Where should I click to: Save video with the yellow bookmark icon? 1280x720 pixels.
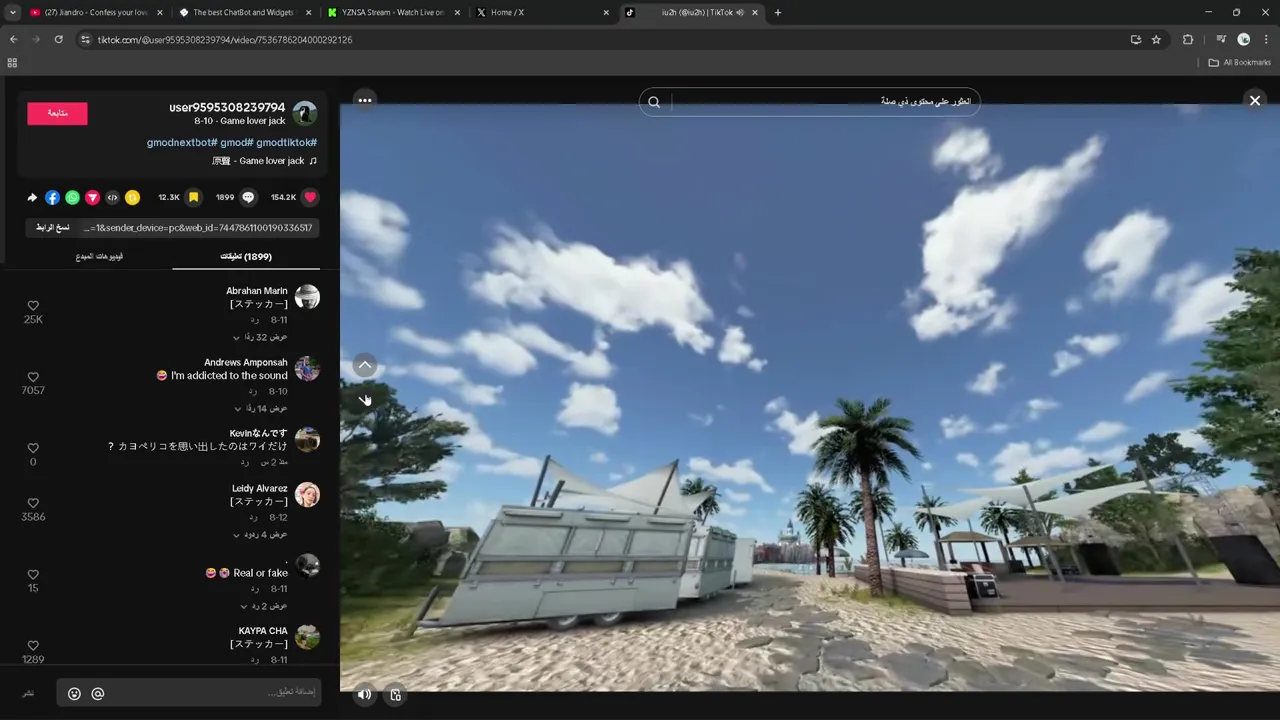click(194, 198)
